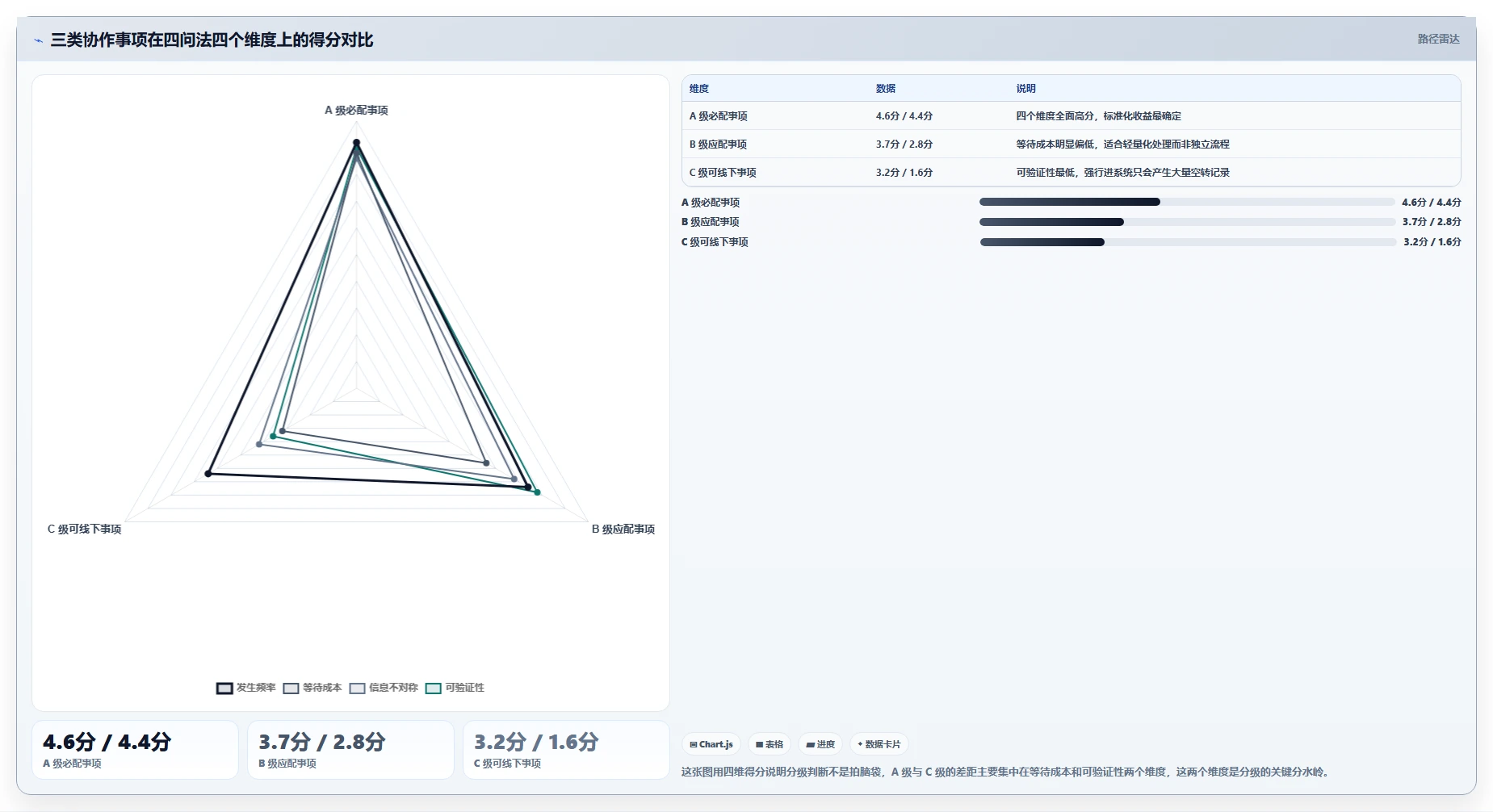The height and width of the screenshot is (812, 1493).
Task: Toggle the 发生频率 legend series
Action: [x=246, y=688]
